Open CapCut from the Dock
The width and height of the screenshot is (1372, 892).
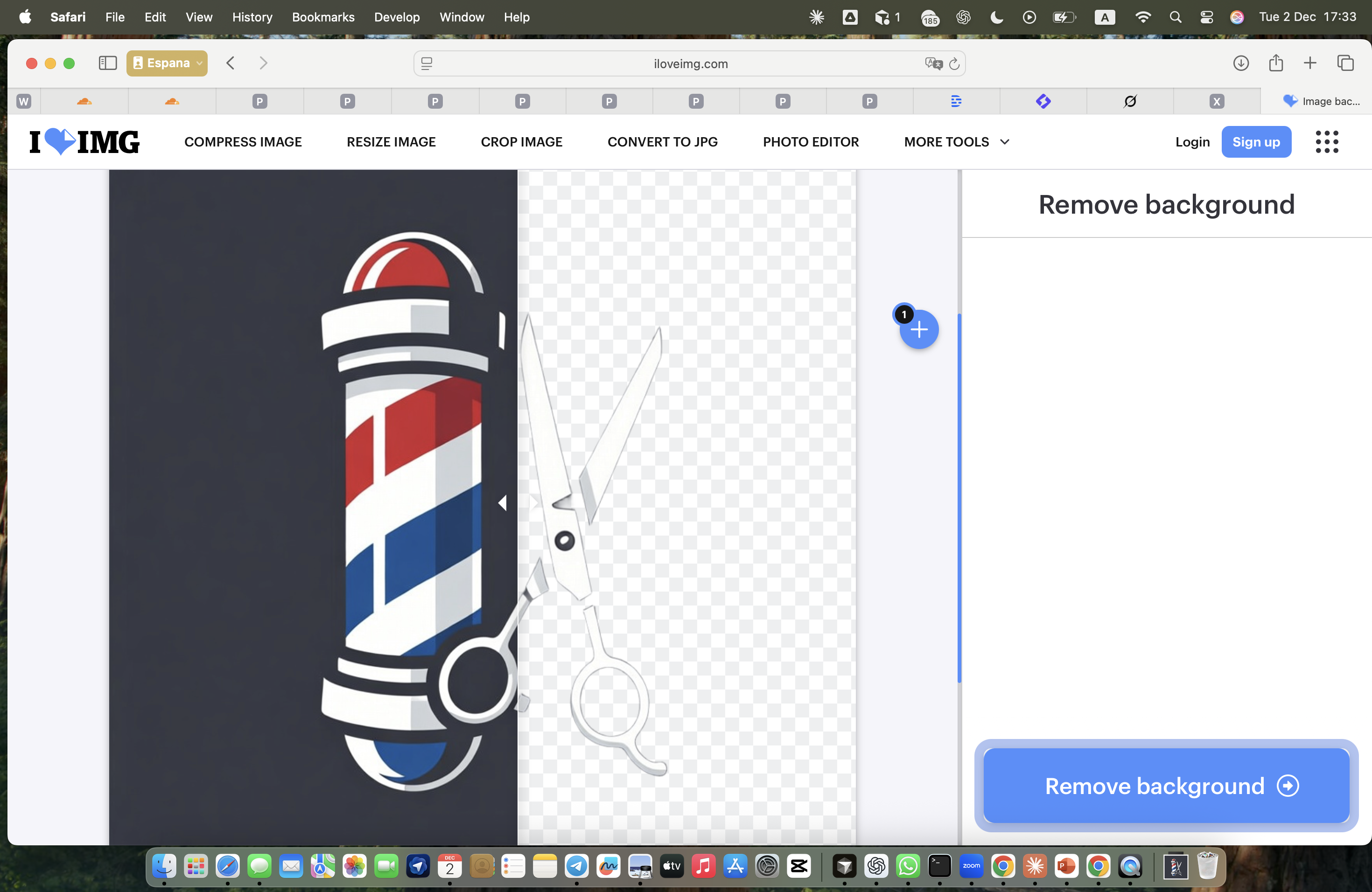[799, 867]
